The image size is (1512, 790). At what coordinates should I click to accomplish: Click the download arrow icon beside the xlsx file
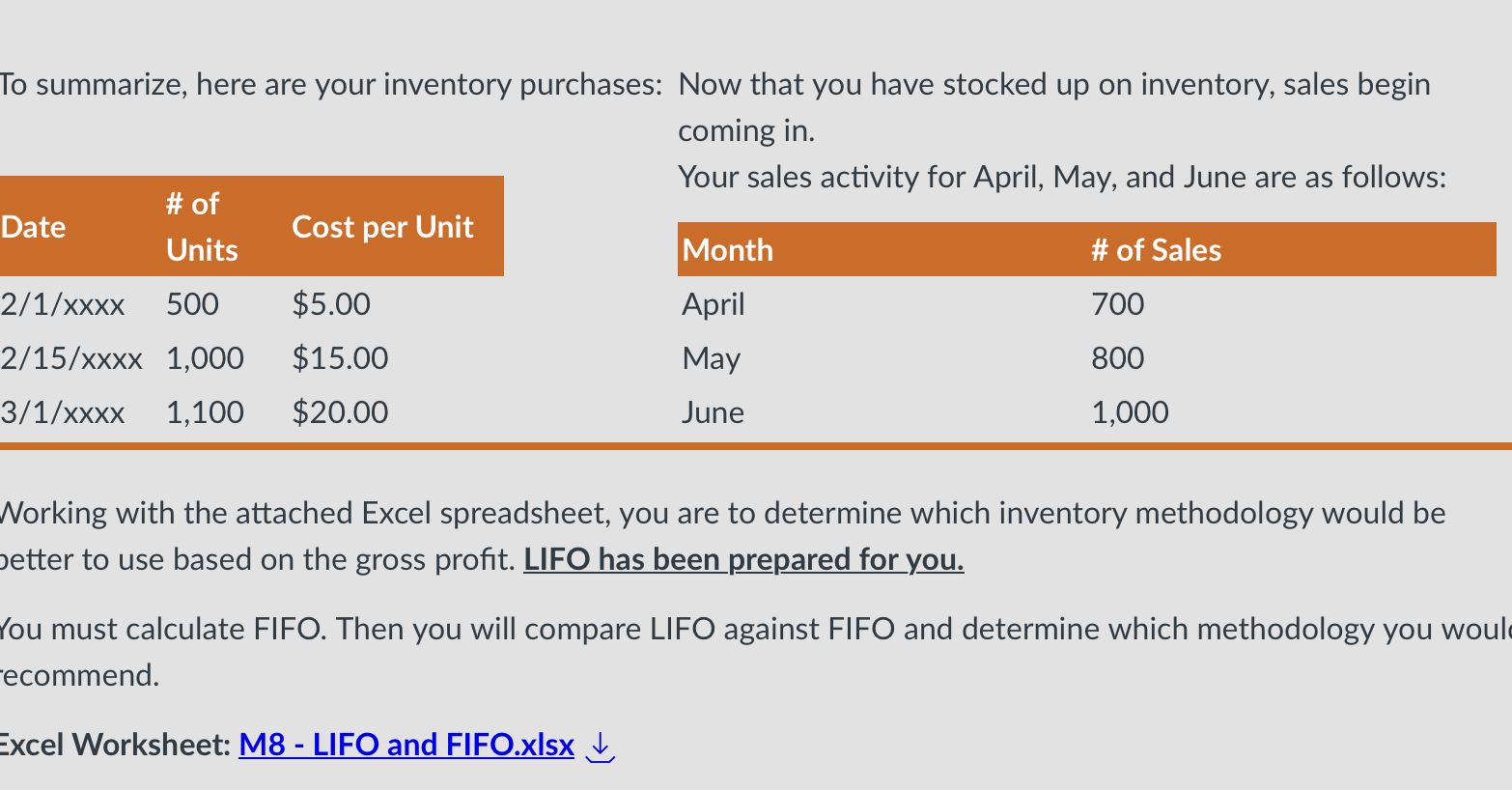pyautogui.click(x=601, y=747)
